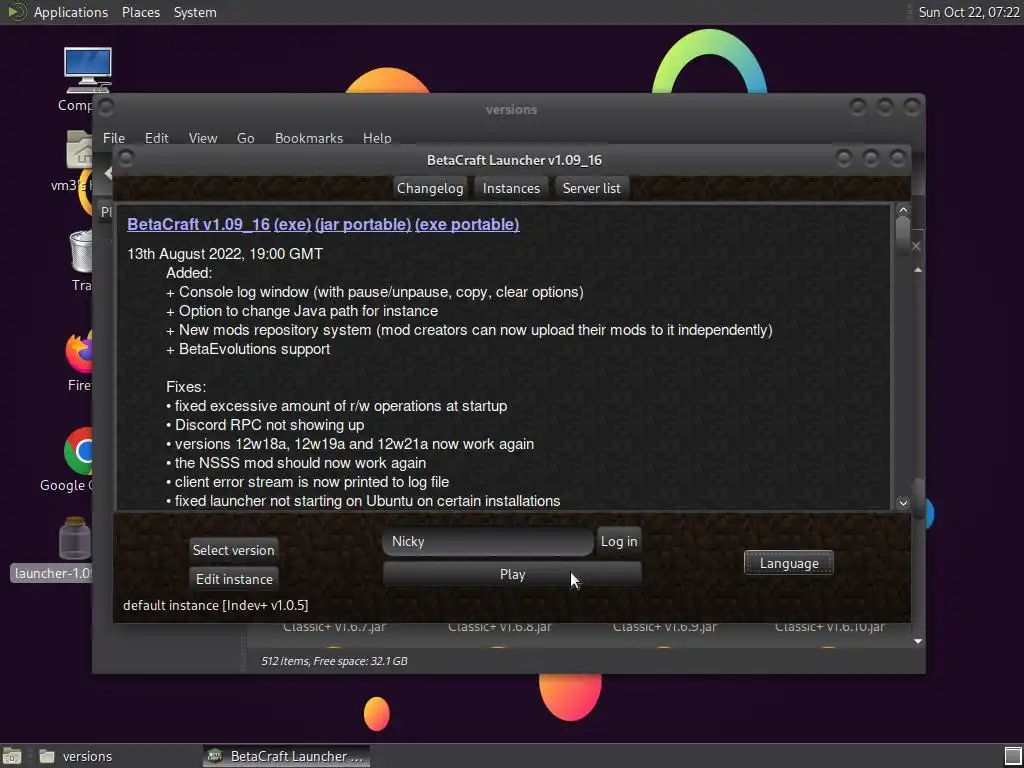This screenshot has width=1024, height=768.
Task: Click the Log in button
Action: pos(619,541)
